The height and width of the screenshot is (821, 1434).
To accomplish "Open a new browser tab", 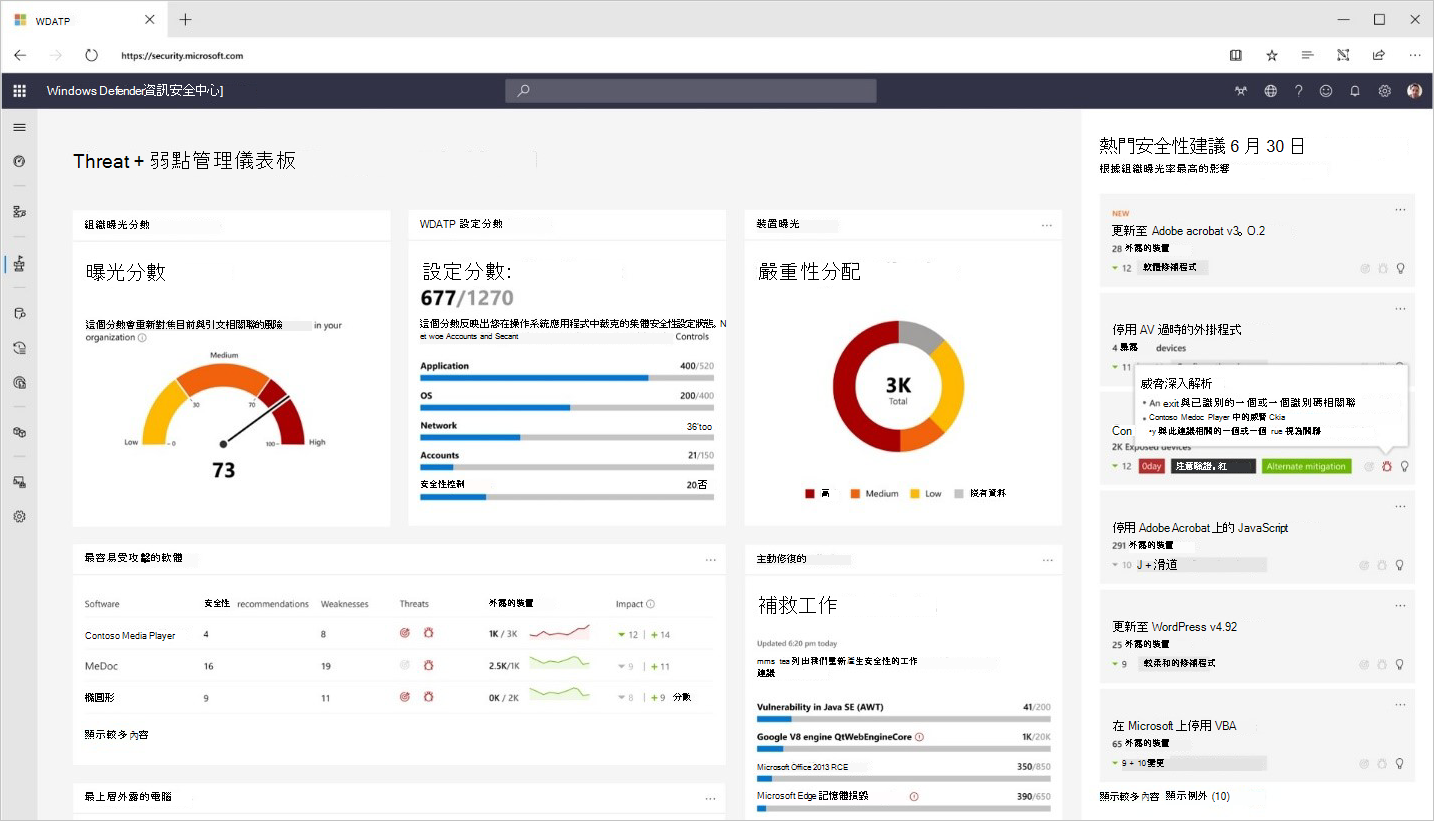I will pyautogui.click(x=185, y=20).
